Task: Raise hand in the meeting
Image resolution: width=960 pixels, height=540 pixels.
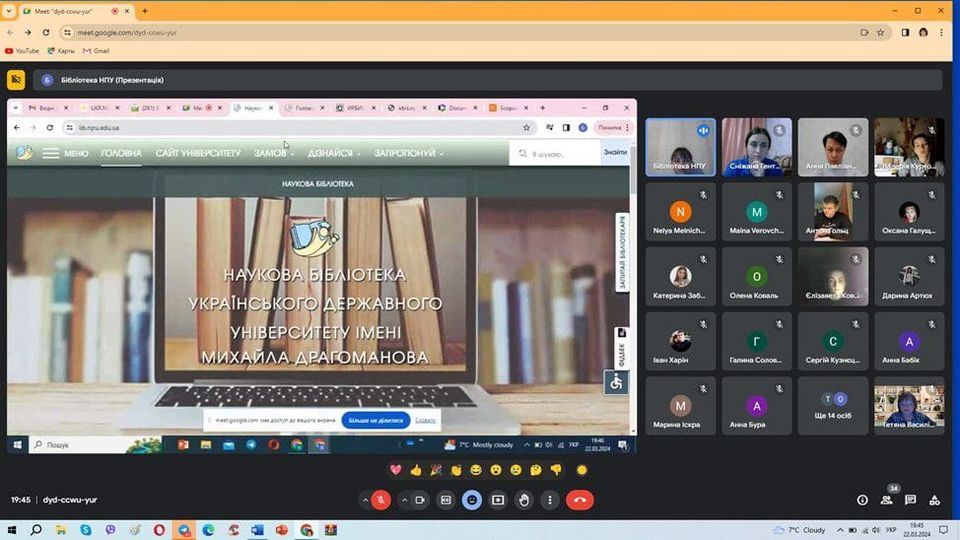Action: (523, 500)
